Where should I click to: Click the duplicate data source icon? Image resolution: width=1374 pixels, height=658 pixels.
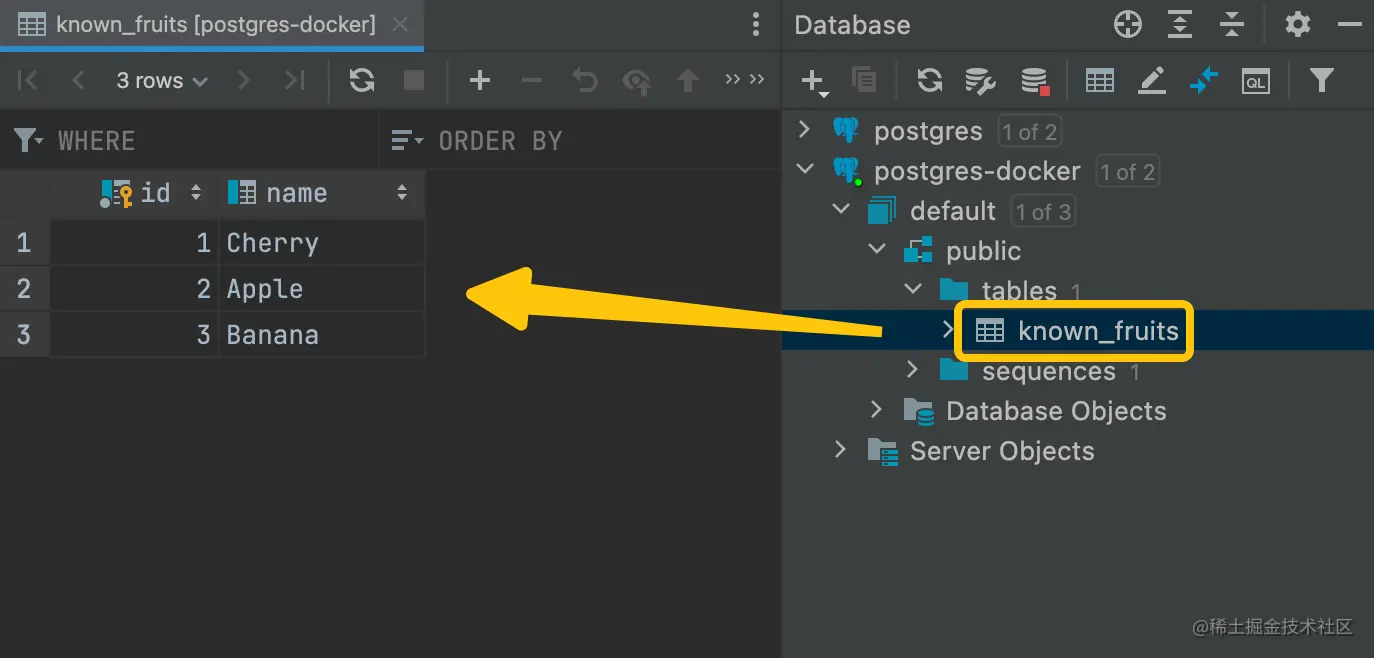coord(864,80)
